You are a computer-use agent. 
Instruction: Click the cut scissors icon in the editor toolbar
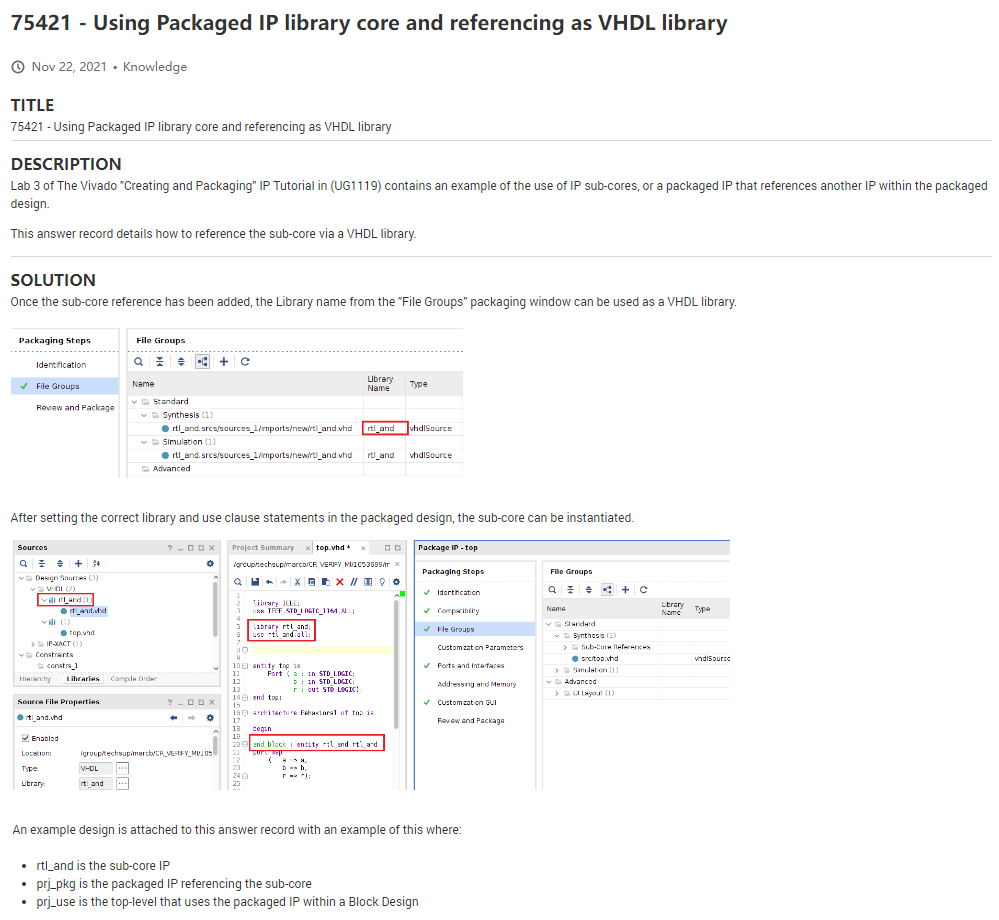click(x=297, y=582)
